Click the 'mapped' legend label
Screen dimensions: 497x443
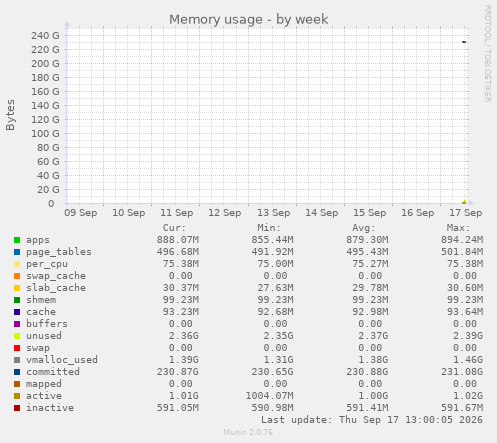(x=44, y=384)
